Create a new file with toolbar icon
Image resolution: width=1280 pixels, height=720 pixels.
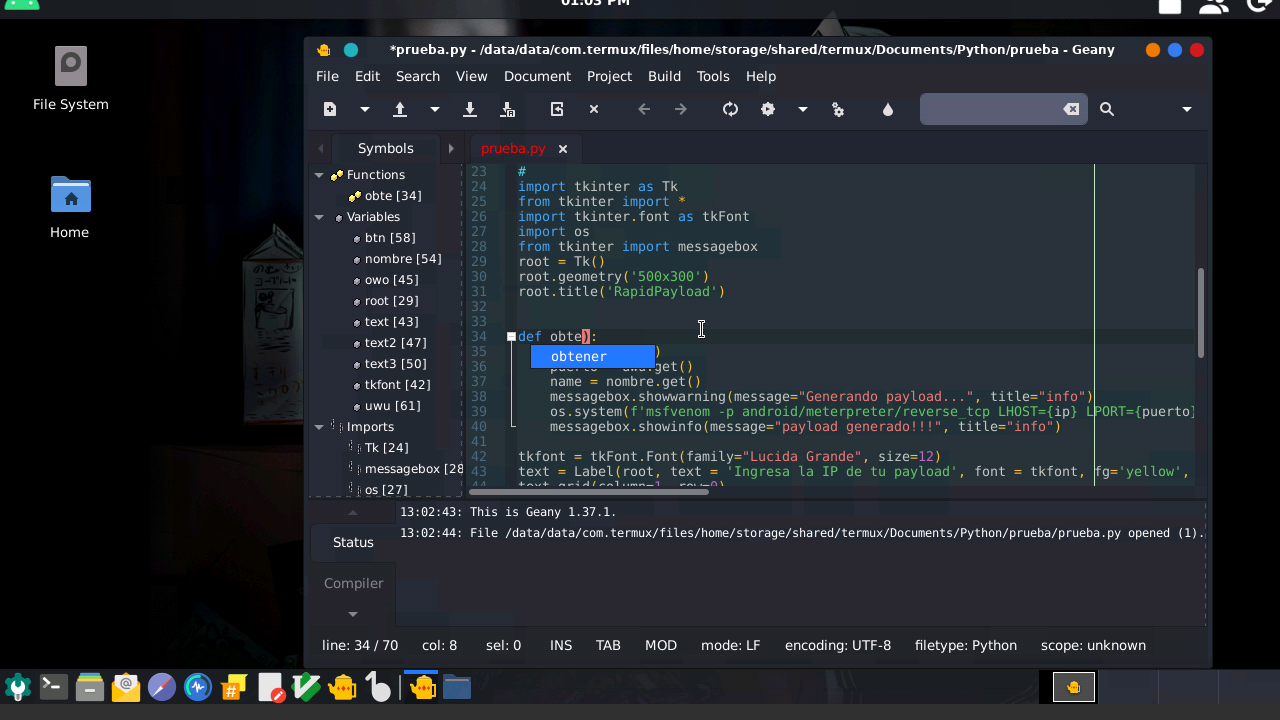[x=330, y=109]
